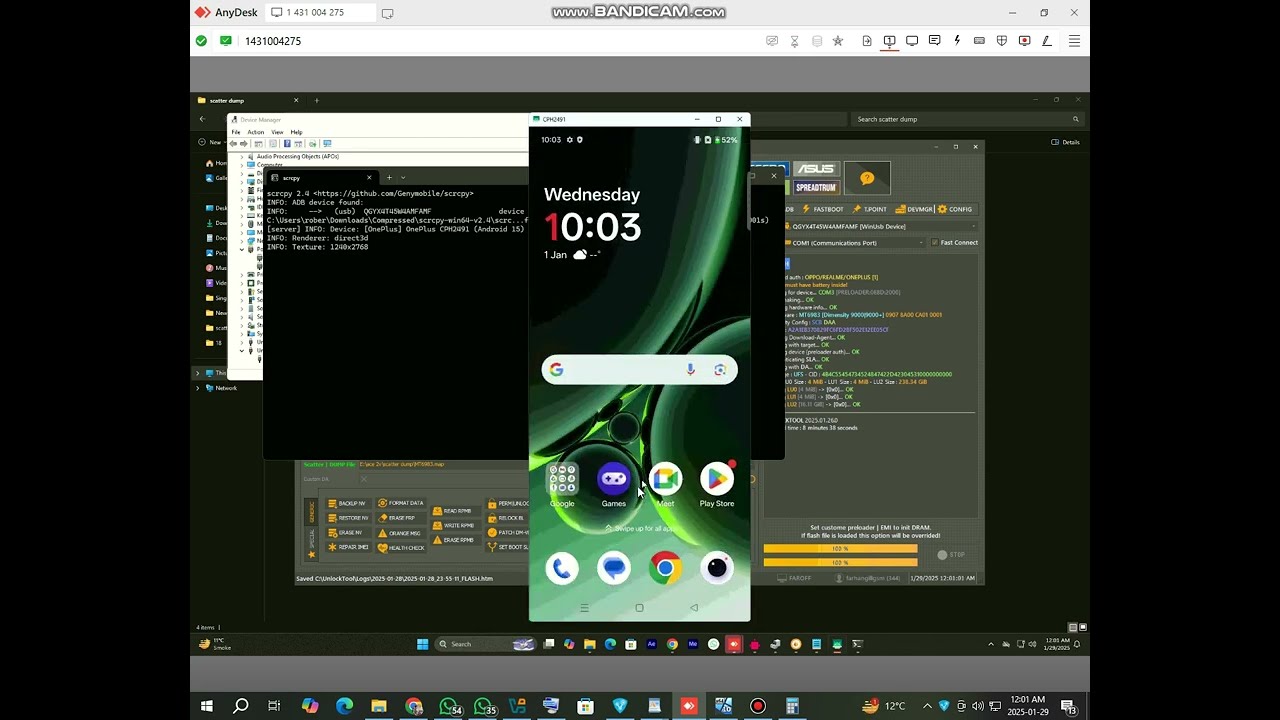Click the RESTORE NV button
1280x720 pixels.
pyautogui.click(x=348, y=518)
